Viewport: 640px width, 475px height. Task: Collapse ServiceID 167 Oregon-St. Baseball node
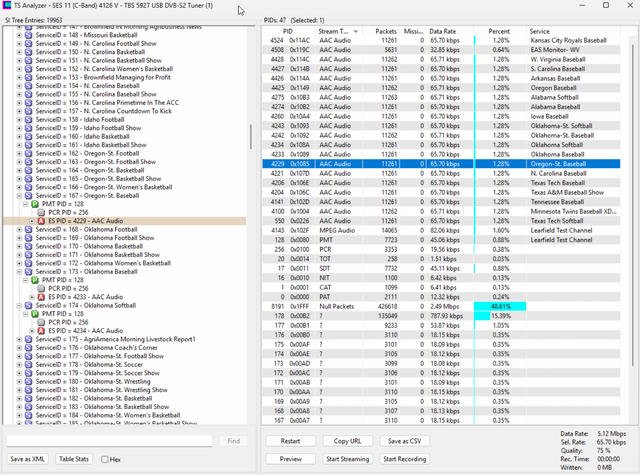tap(19, 195)
